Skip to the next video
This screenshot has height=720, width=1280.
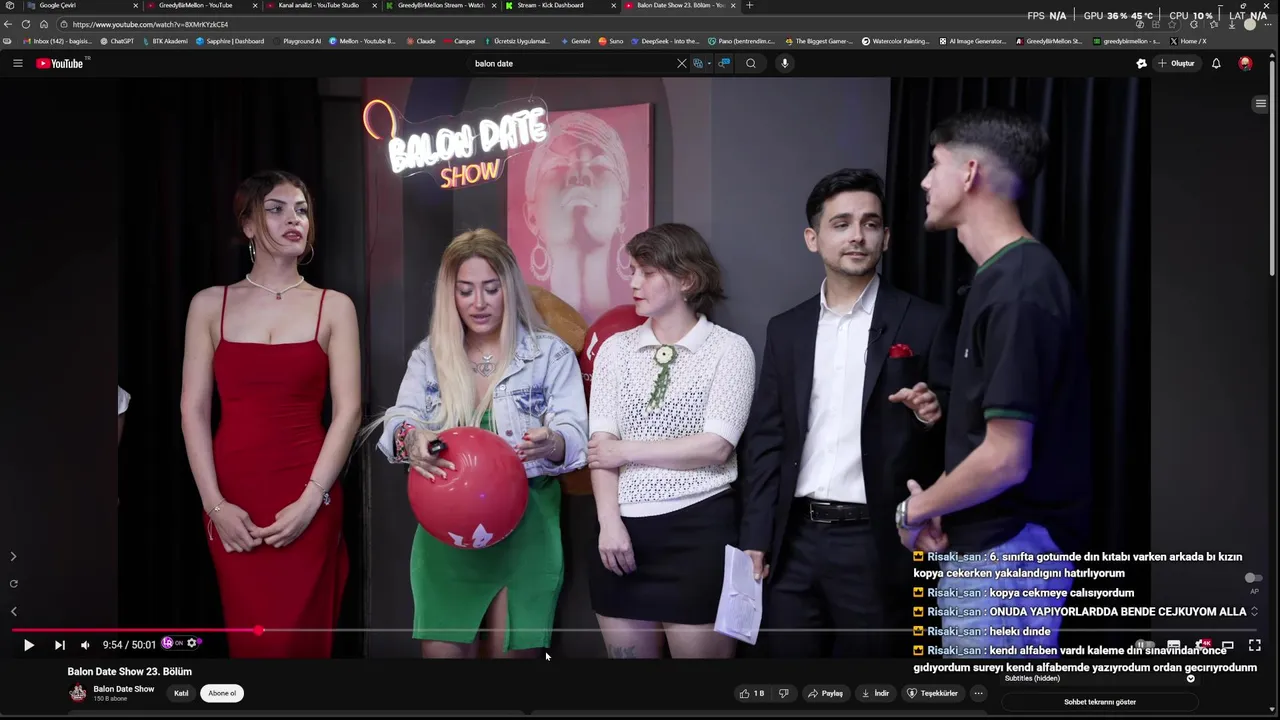point(59,645)
